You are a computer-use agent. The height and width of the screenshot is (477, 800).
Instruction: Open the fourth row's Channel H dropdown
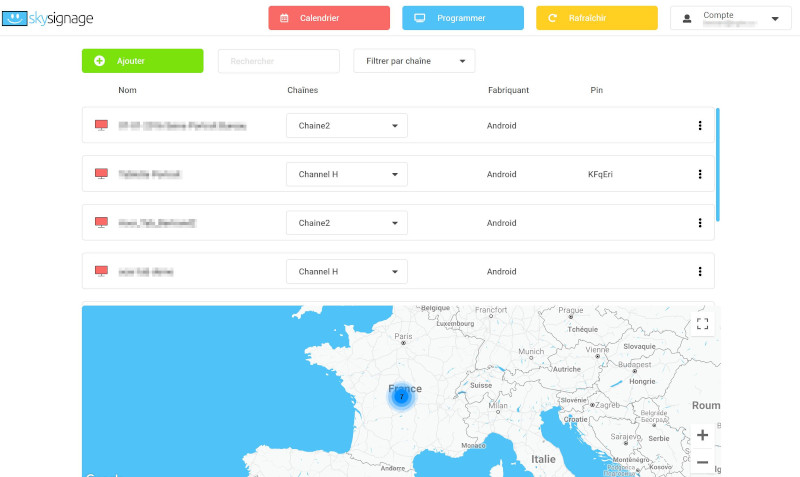(347, 271)
